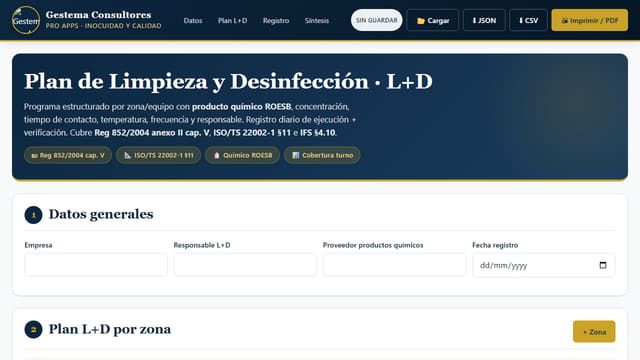
Task: Click the Gestema Consultores logo icon
Action: click(26, 20)
